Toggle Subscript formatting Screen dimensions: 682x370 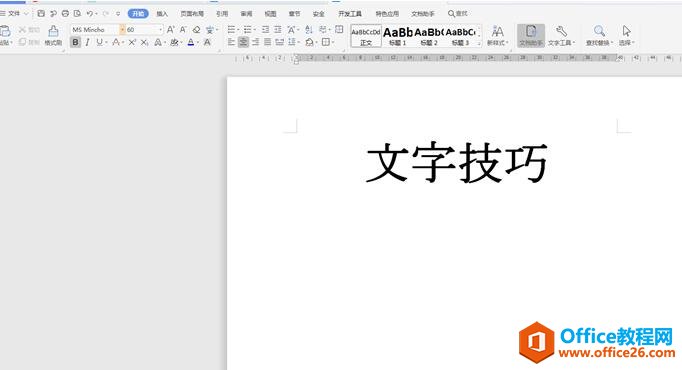144,42
